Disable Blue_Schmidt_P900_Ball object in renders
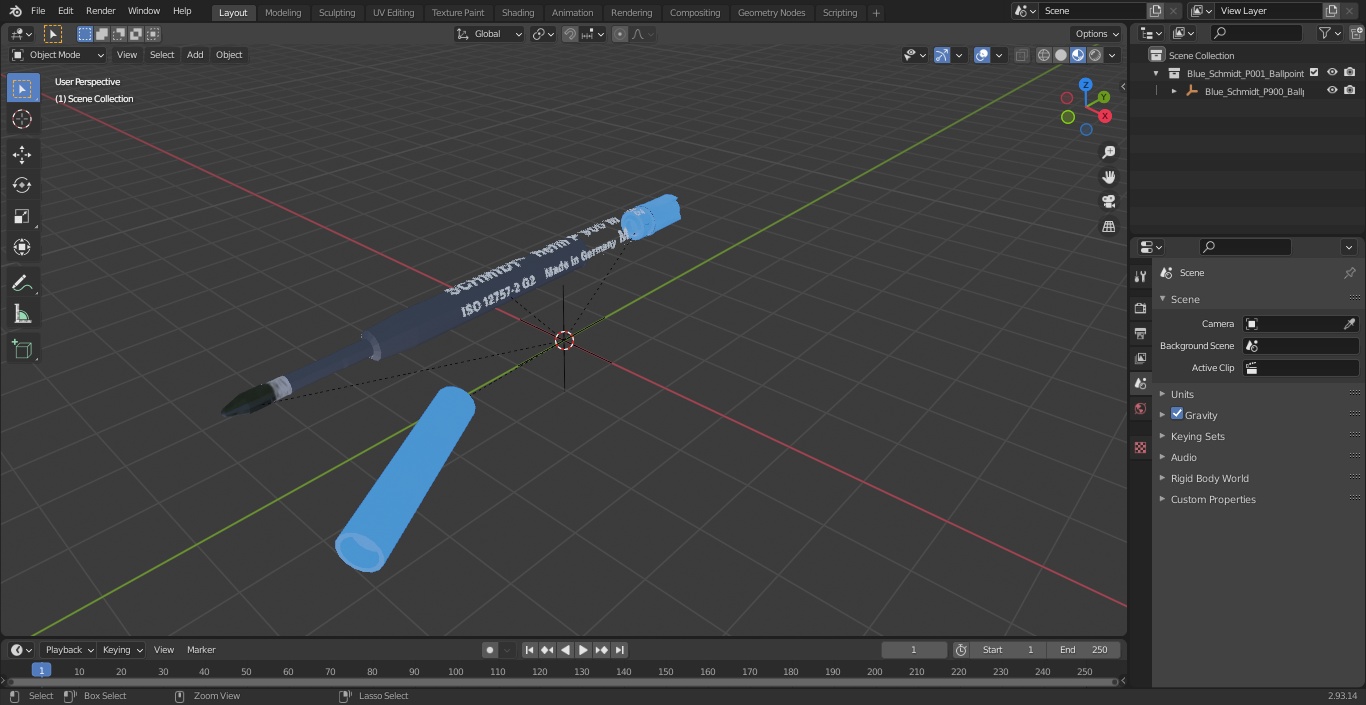The width and height of the screenshot is (1366, 705). [1350, 91]
